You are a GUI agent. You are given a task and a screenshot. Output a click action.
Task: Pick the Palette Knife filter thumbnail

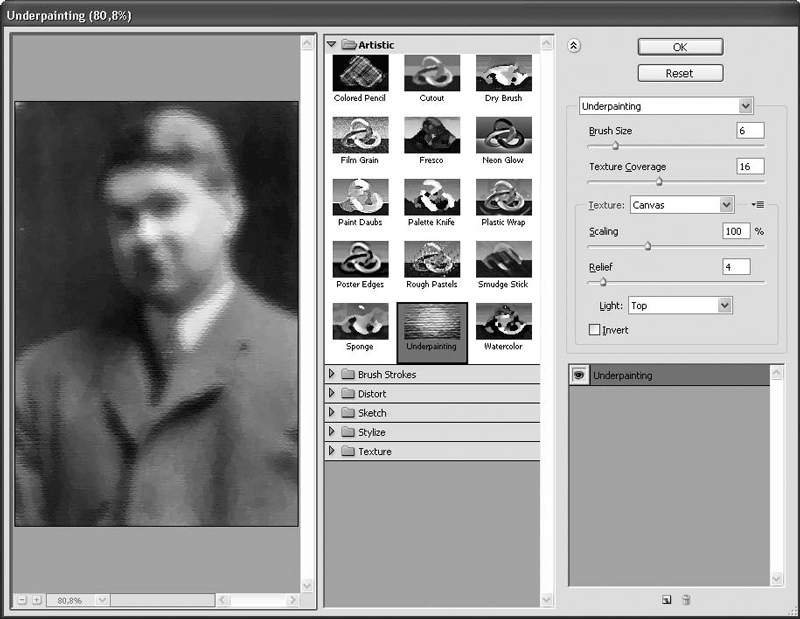pyautogui.click(x=432, y=197)
